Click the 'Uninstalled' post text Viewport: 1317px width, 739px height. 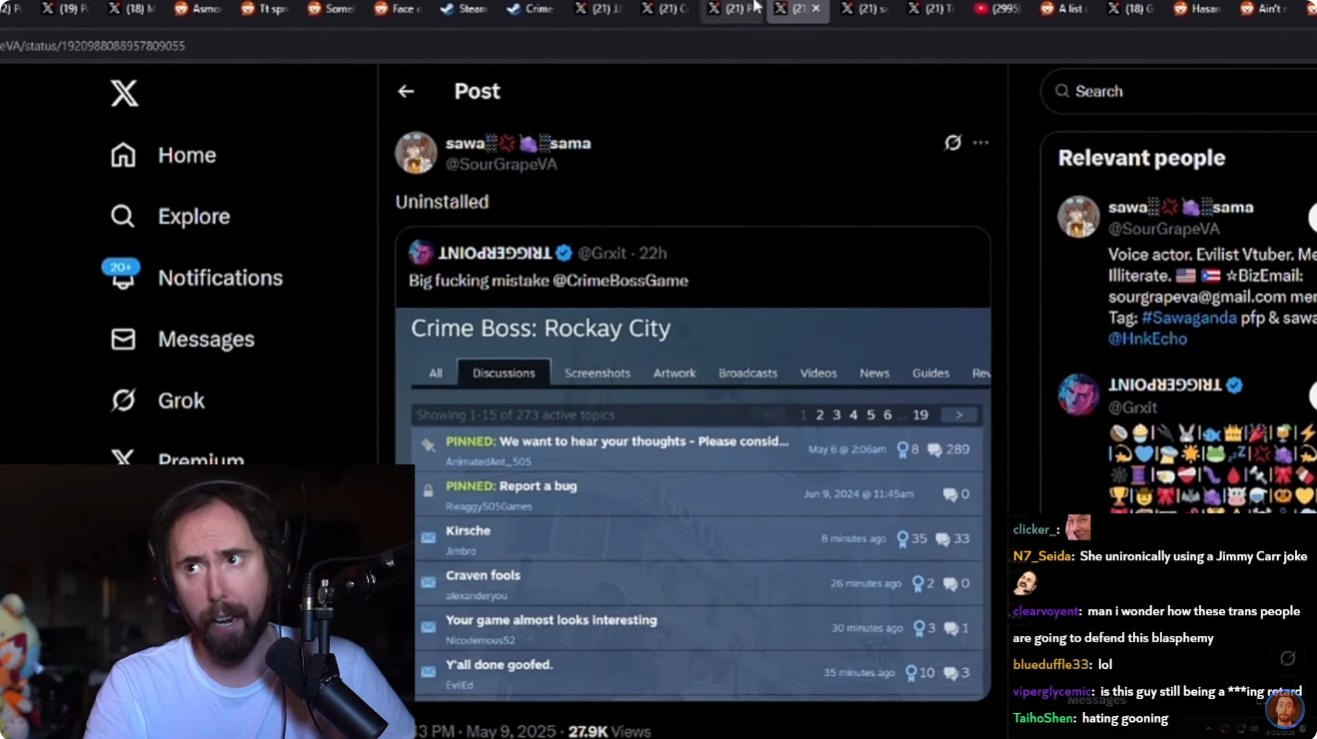coord(442,201)
